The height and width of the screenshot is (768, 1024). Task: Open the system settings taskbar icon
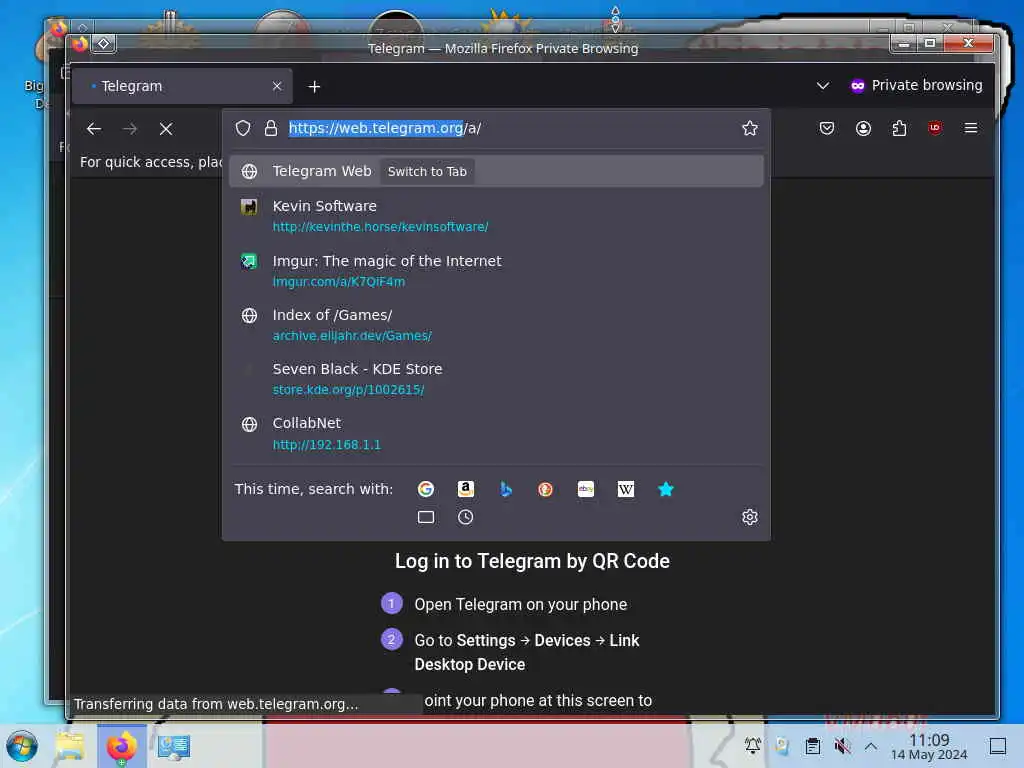174,746
